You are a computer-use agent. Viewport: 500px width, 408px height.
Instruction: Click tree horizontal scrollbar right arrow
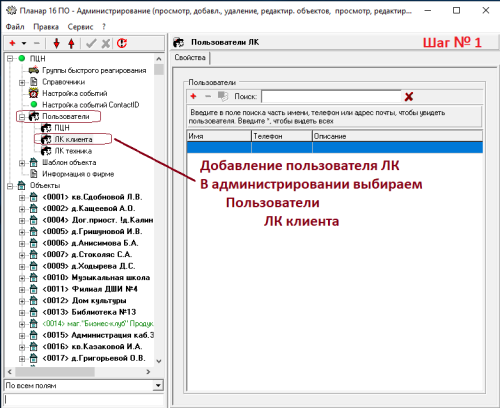tap(149, 372)
